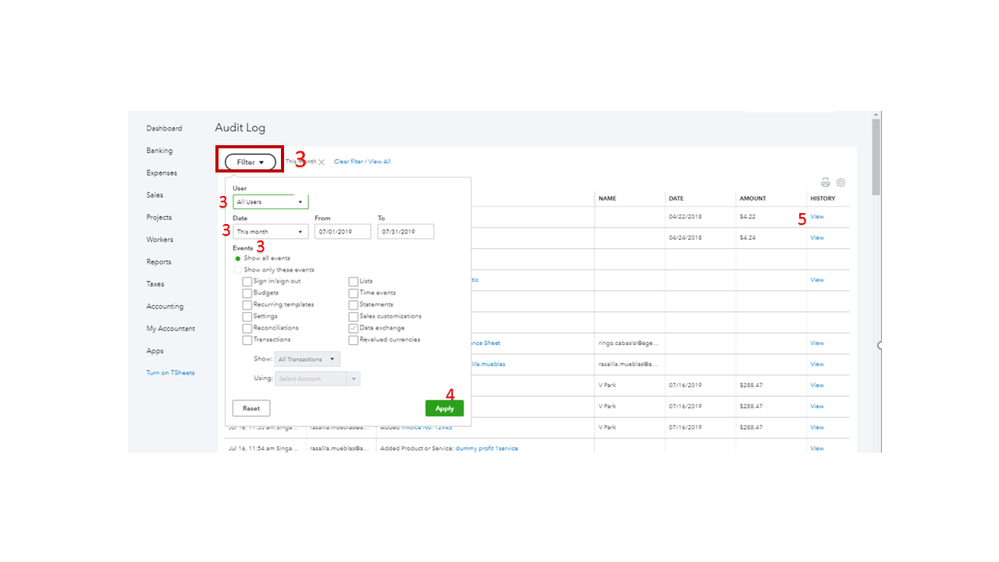Screen dimensions: 999x562
Task: Click the Reset button
Action: click(251, 408)
